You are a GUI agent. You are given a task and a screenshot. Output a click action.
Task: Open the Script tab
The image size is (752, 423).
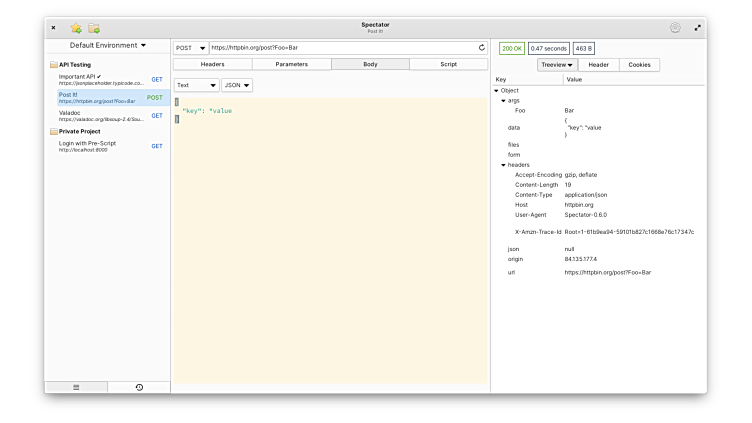coord(448,64)
